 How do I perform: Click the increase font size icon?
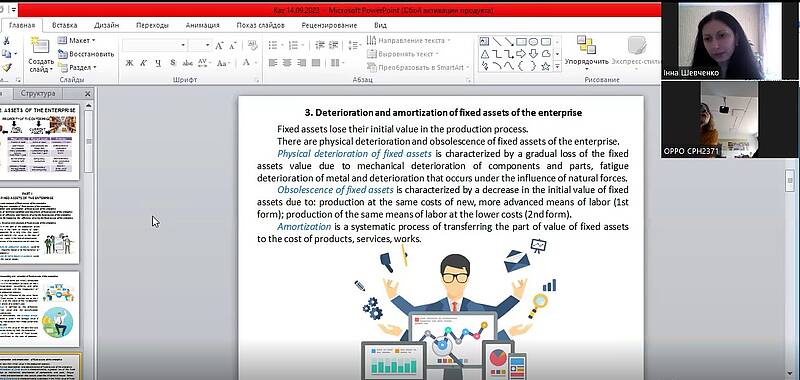[x=219, y=45]
